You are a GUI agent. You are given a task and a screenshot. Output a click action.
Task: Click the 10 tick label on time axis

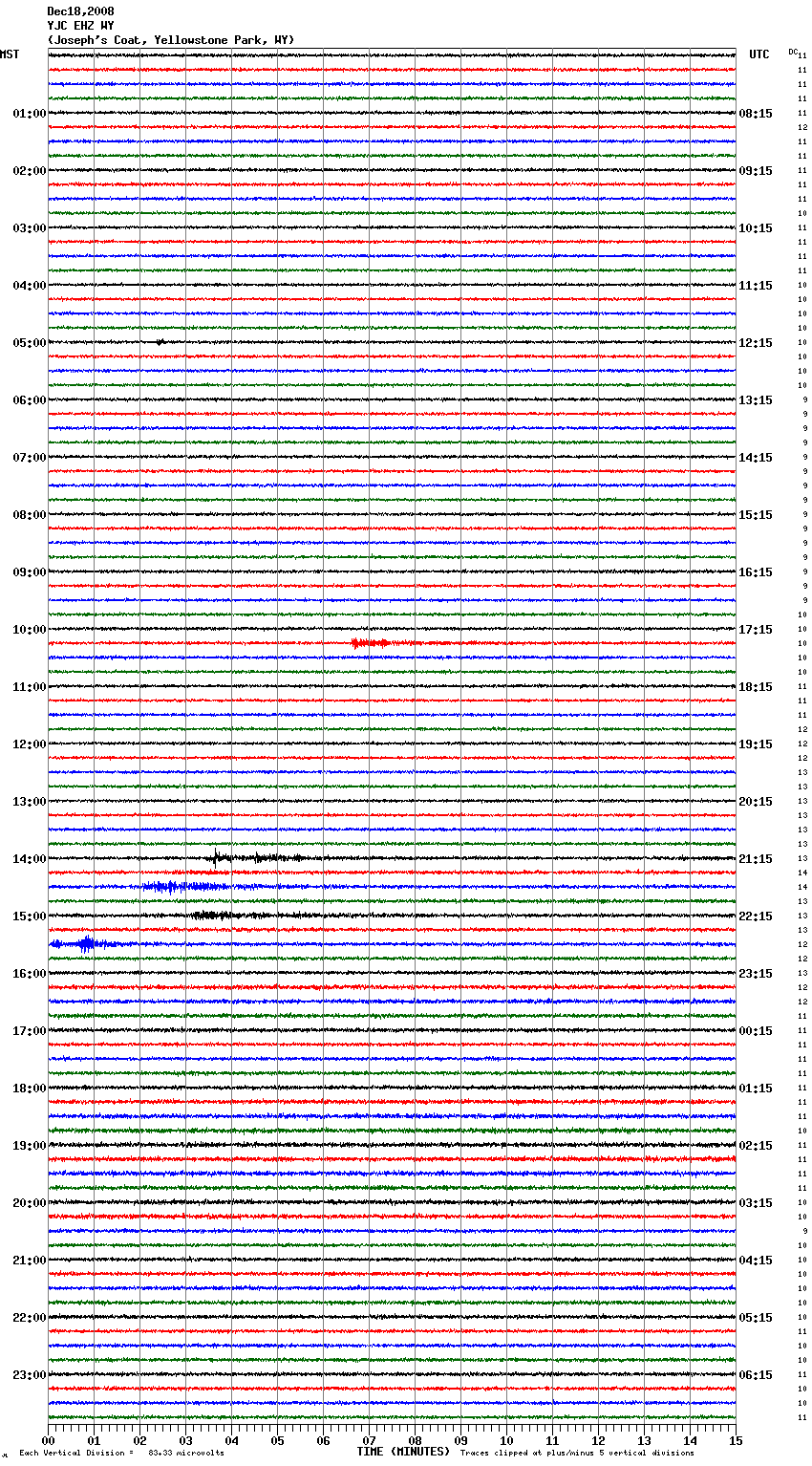(507, 1440)
